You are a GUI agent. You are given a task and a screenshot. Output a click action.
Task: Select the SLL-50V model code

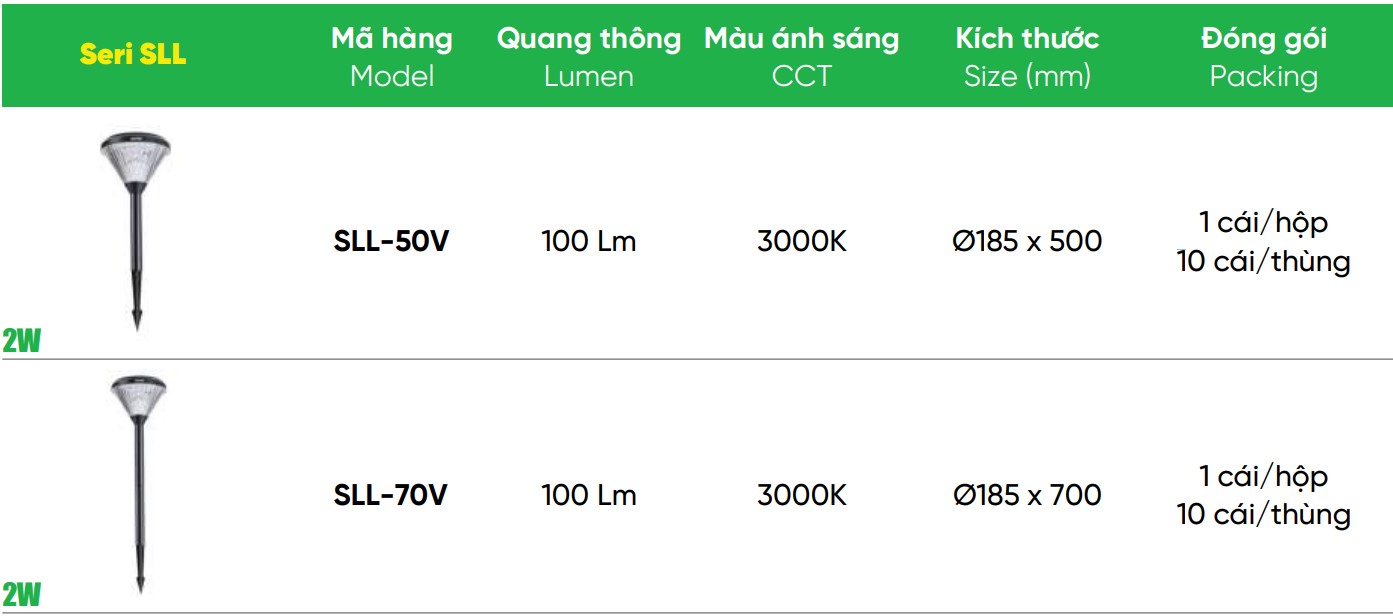coord(391,241)
